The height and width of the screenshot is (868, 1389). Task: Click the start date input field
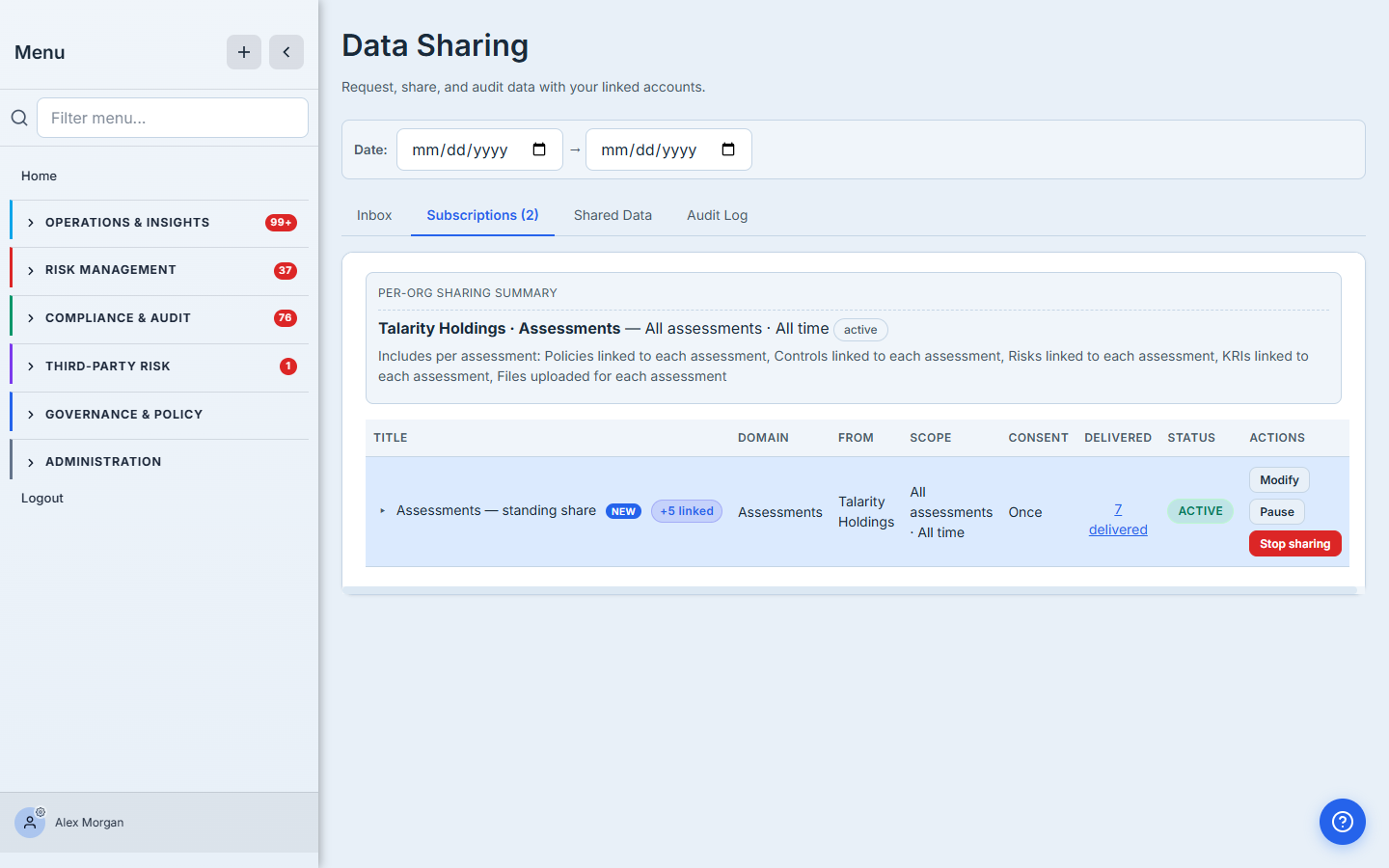click(479, 149)
